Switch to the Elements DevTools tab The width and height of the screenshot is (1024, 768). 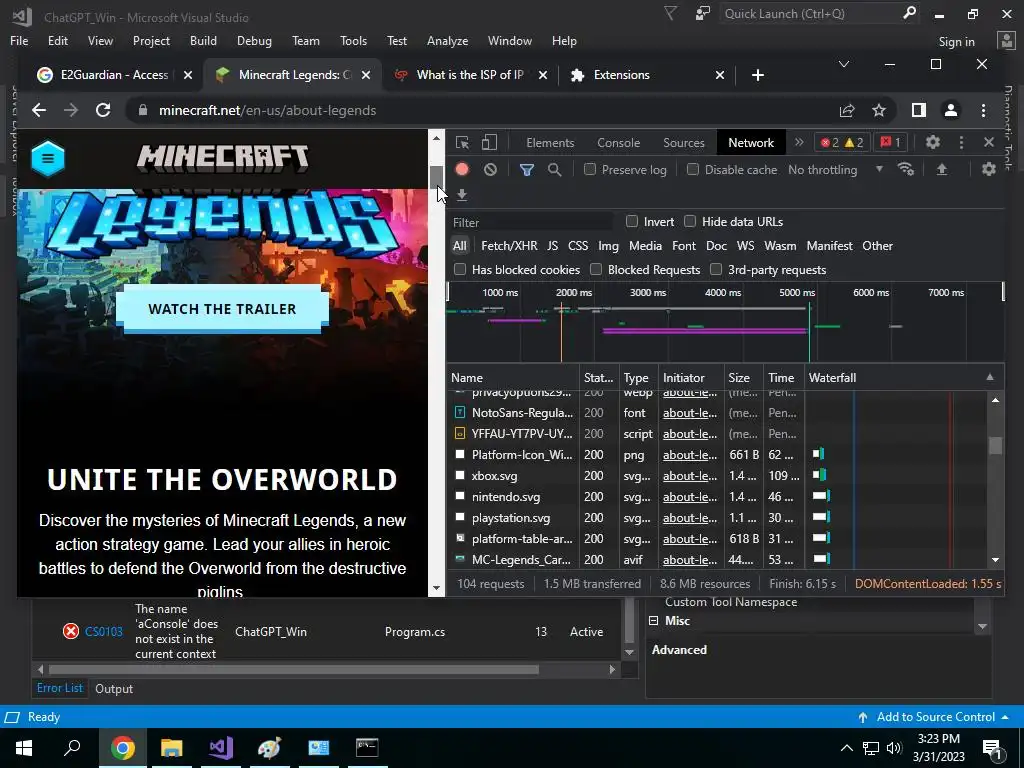pos(550,142)
